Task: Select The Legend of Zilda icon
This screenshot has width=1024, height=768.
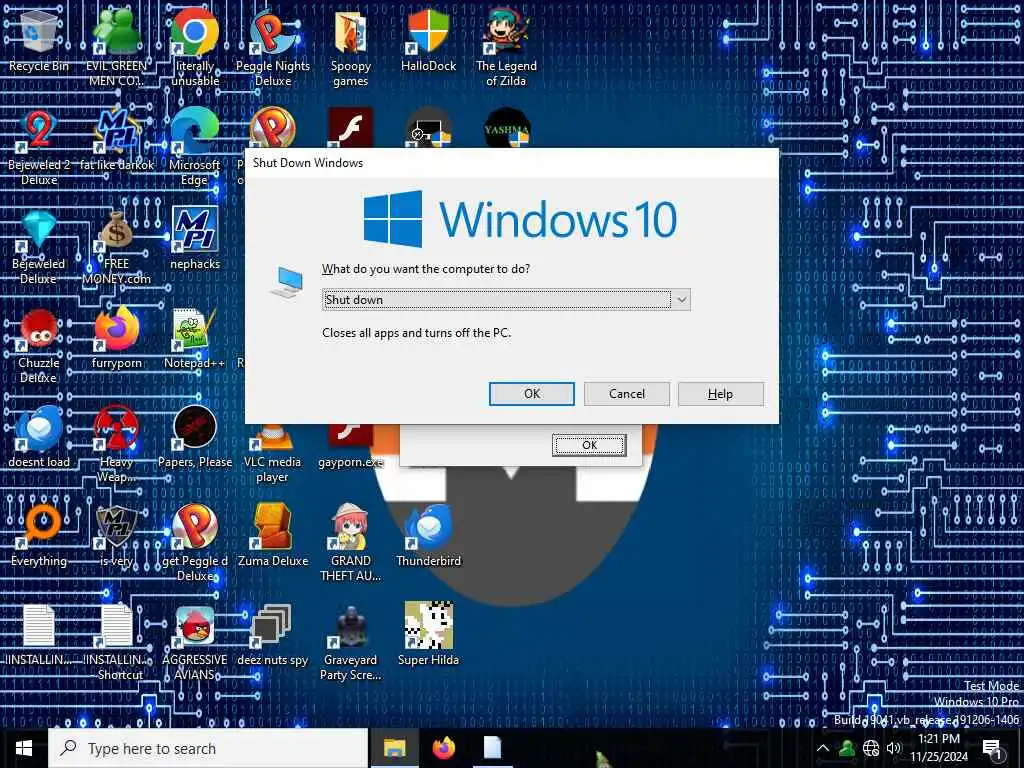Action: (506, 47)
